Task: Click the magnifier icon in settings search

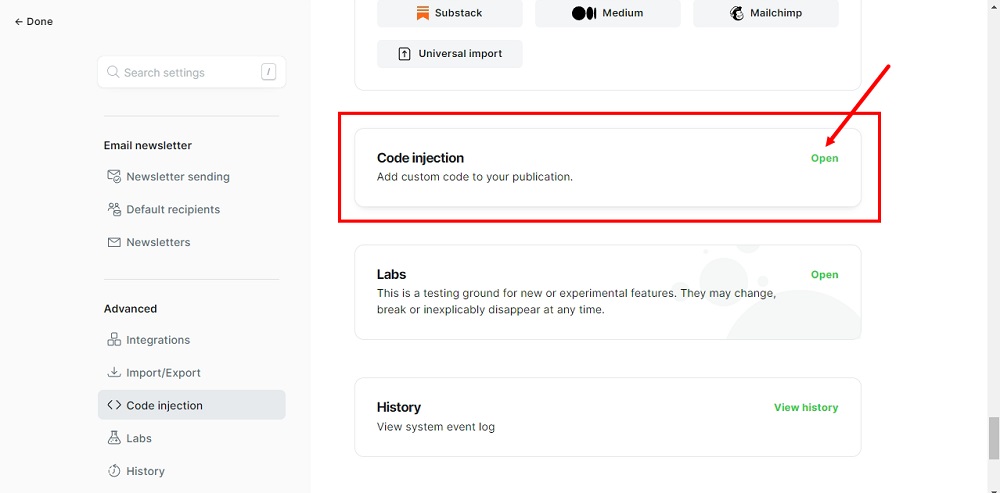Action: 113,72
